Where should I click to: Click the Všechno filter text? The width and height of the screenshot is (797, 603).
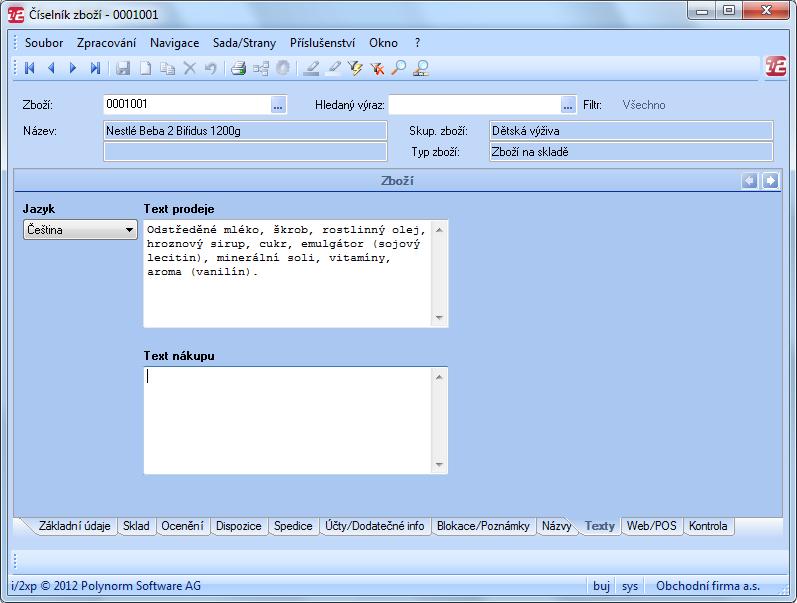(x=643, y=105)
